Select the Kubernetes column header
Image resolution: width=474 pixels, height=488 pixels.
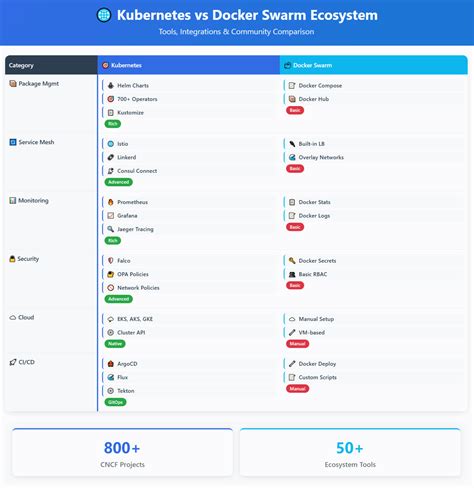coord(189,65)
